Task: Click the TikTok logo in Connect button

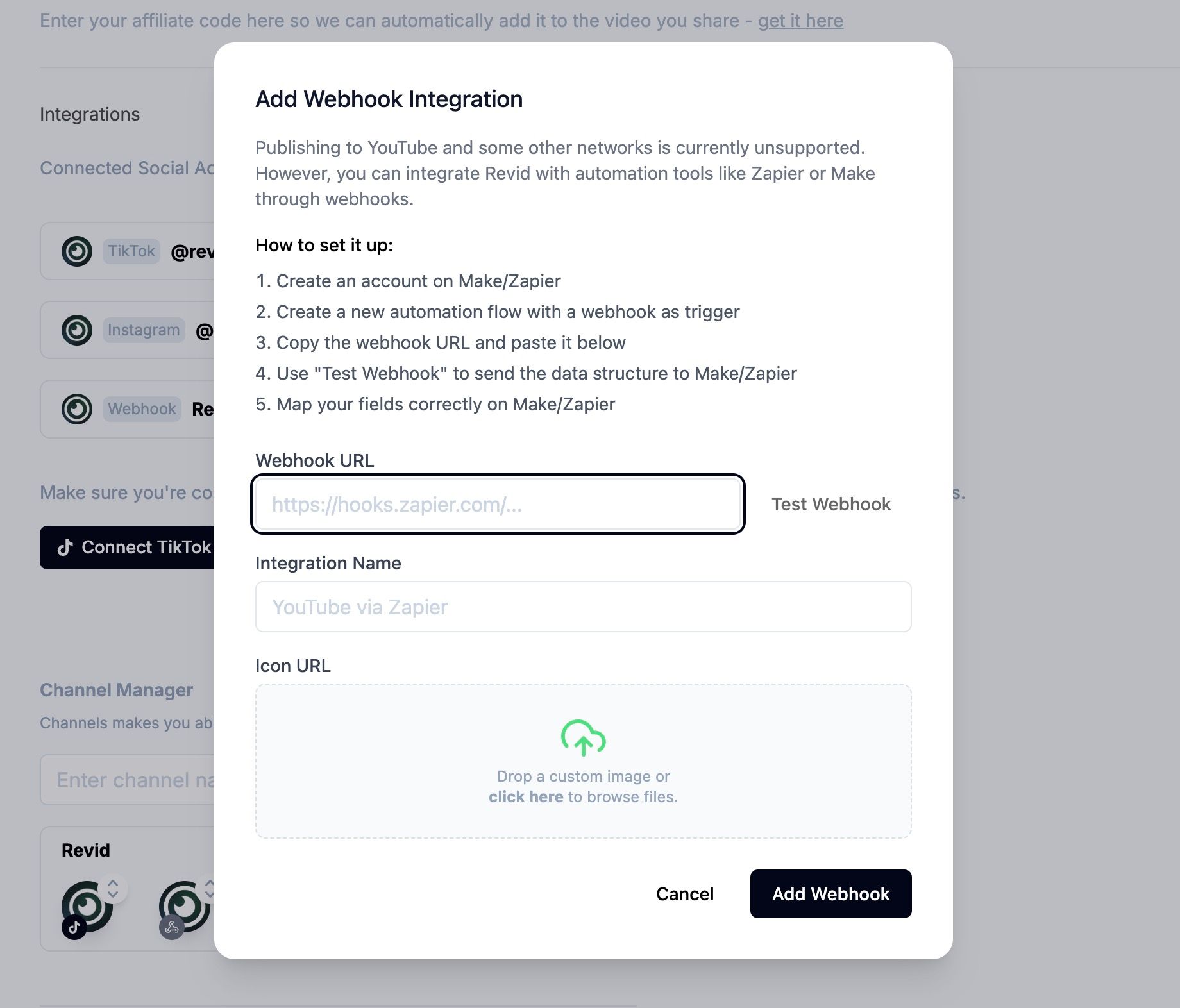Action: coord(65,548)
